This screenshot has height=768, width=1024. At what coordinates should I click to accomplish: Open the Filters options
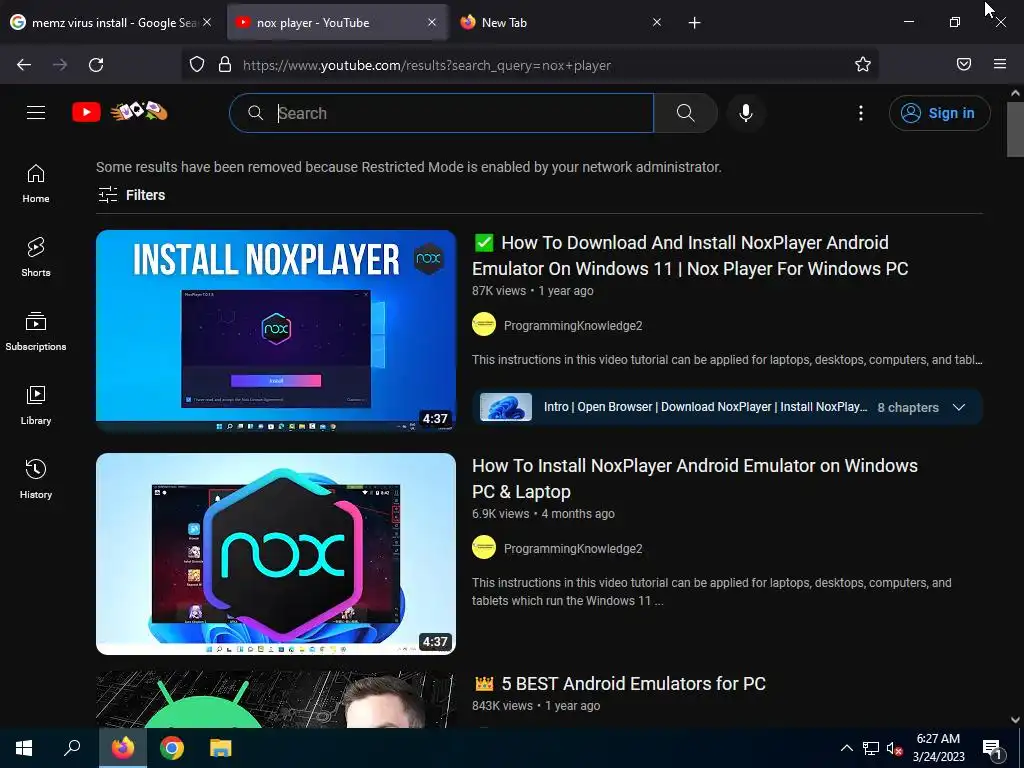point(132,195)
